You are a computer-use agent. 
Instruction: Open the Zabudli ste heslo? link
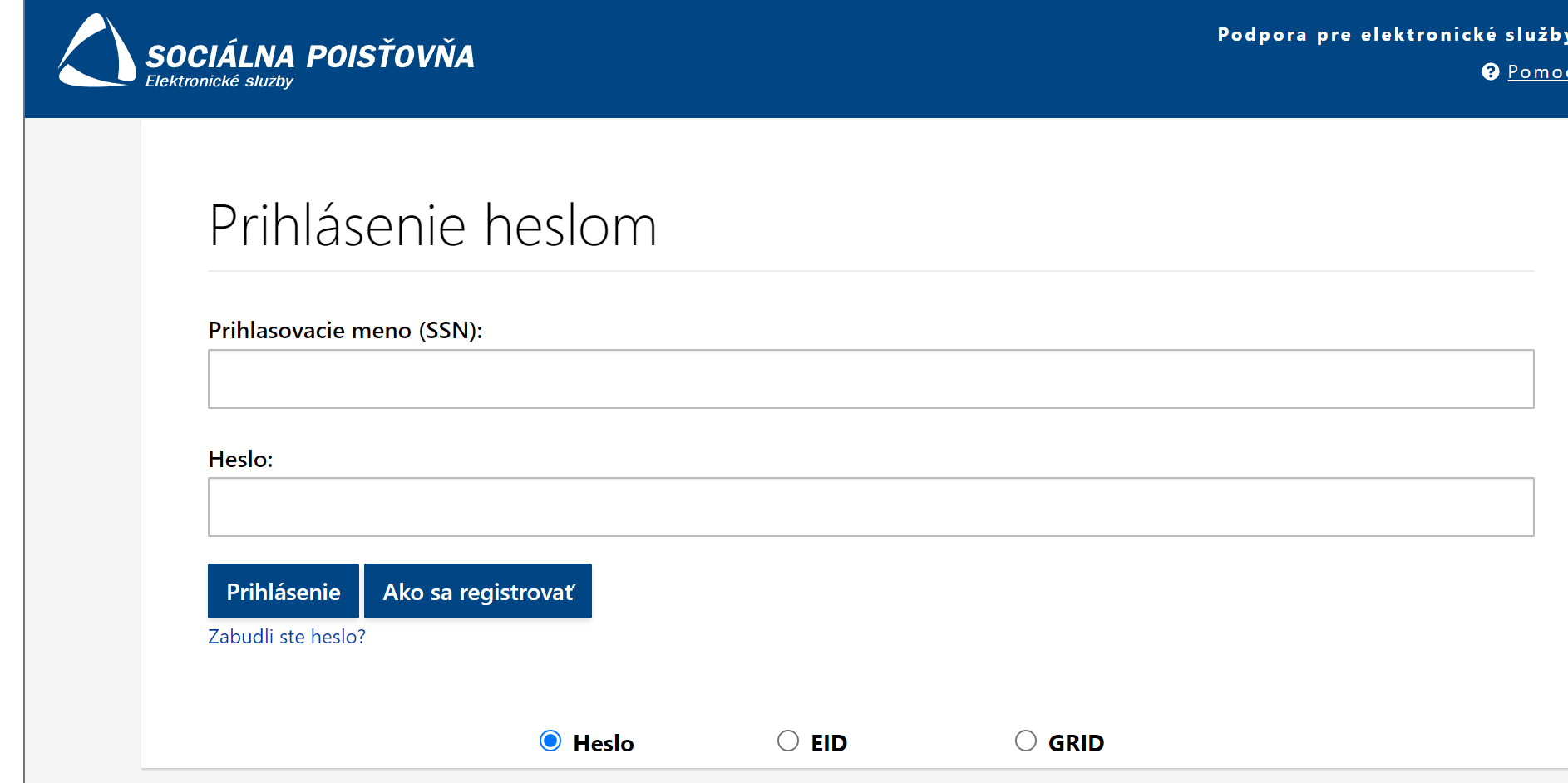point(287,637)
